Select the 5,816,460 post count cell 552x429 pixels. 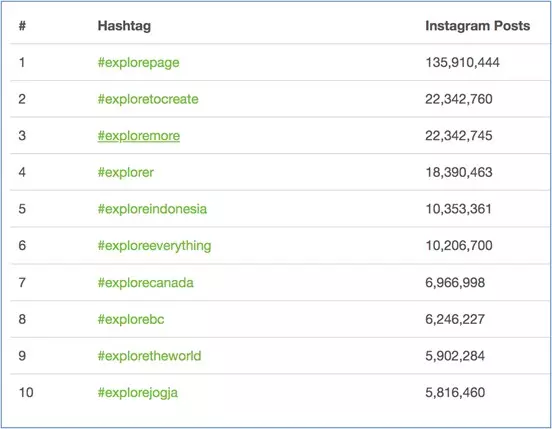click(x=455, y=392)
